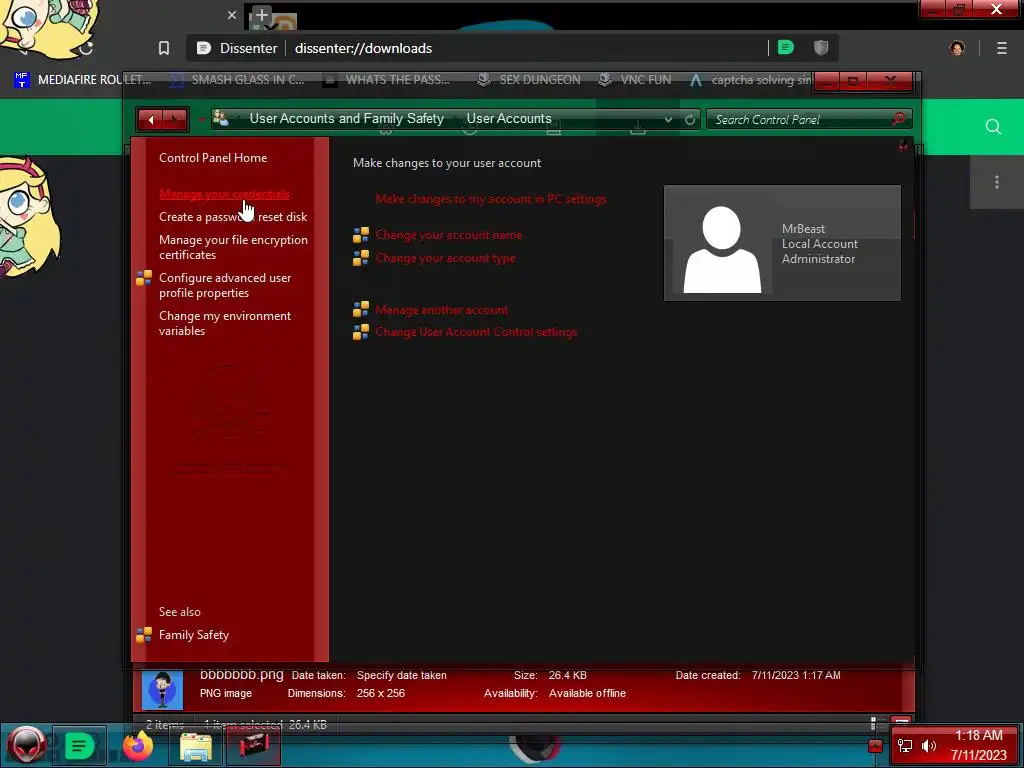Open the WHATS THE PASS... bookmark
The width and height of the screenshot is (1024, 768).
pyautogui.click(x=387, y=80)
